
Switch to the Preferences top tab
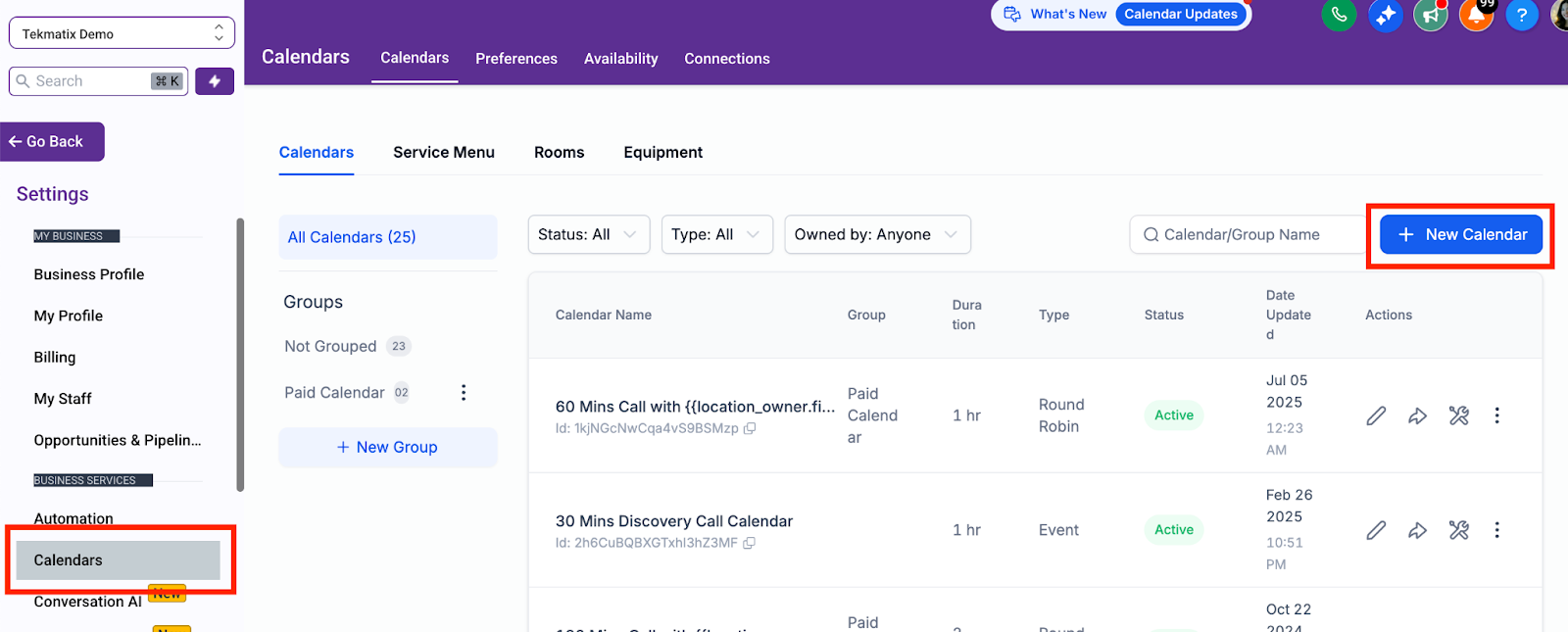(516, 59)
